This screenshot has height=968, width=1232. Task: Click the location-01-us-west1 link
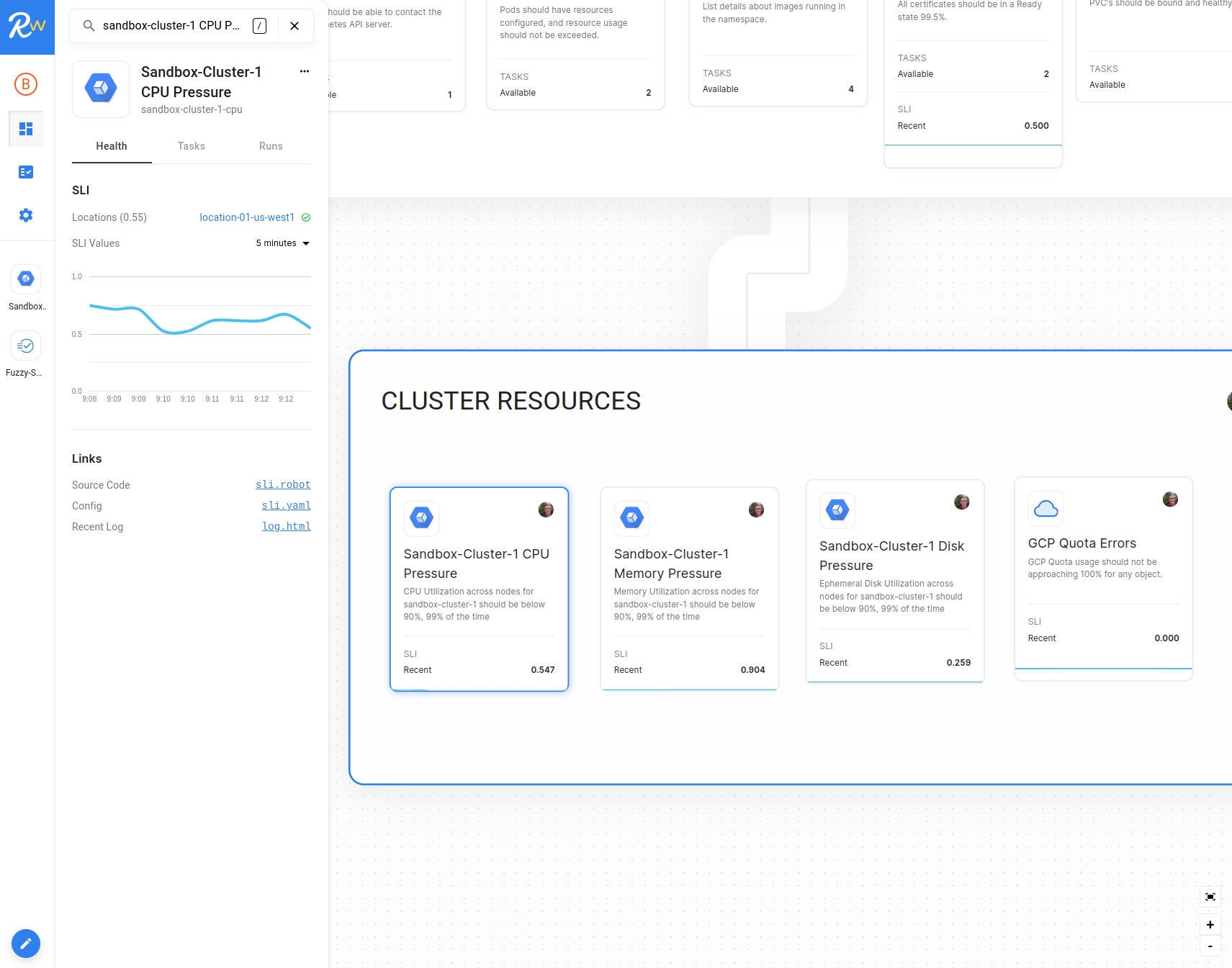[x=247, y=217]
